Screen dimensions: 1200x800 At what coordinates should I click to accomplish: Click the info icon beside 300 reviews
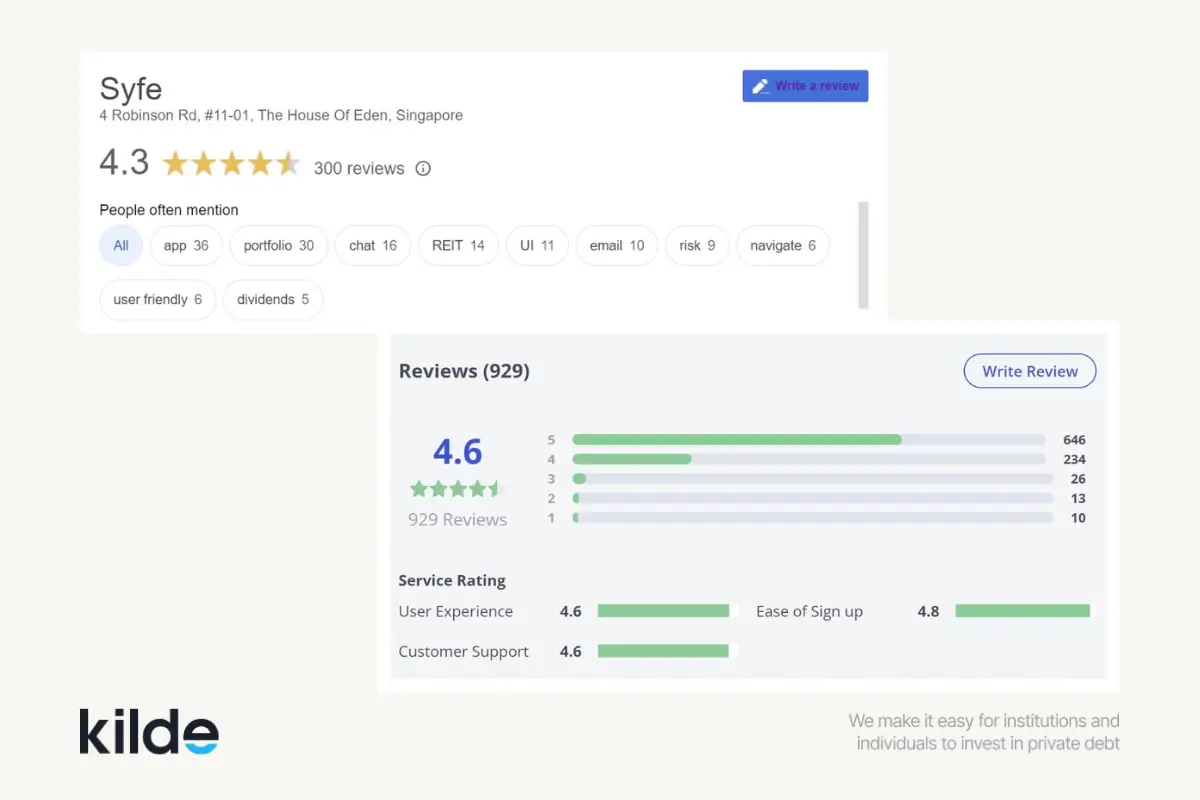tap(422, 168)
